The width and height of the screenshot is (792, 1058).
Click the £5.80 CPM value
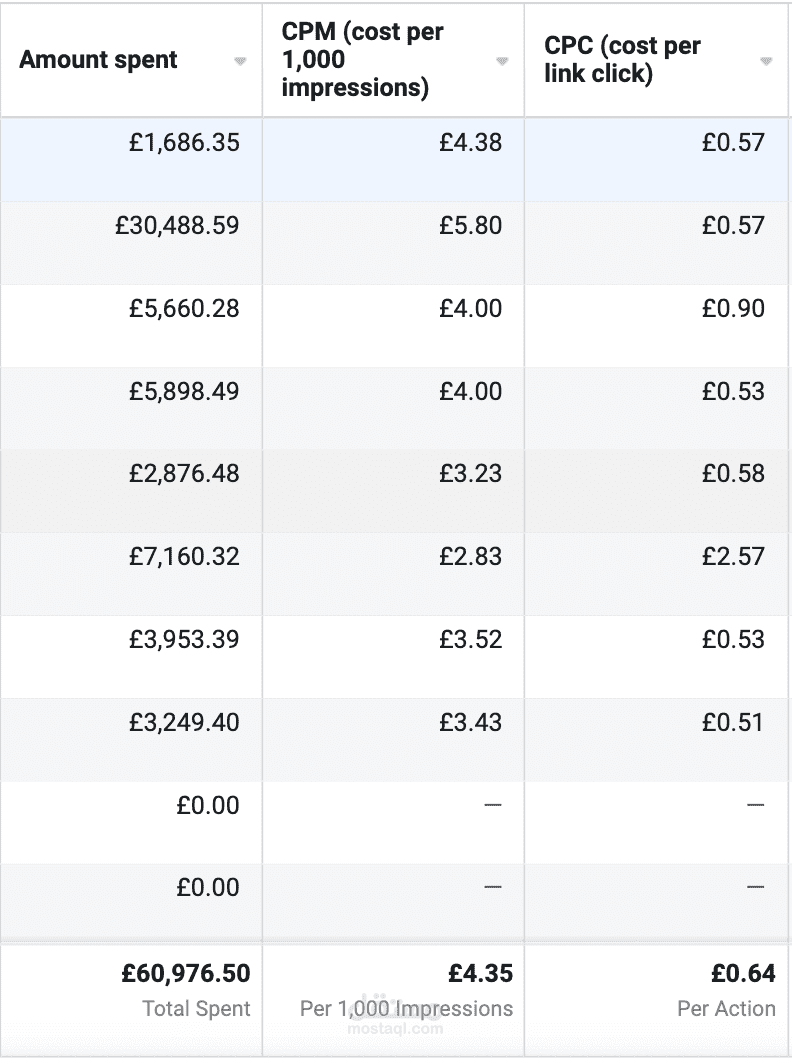(470, 225)
